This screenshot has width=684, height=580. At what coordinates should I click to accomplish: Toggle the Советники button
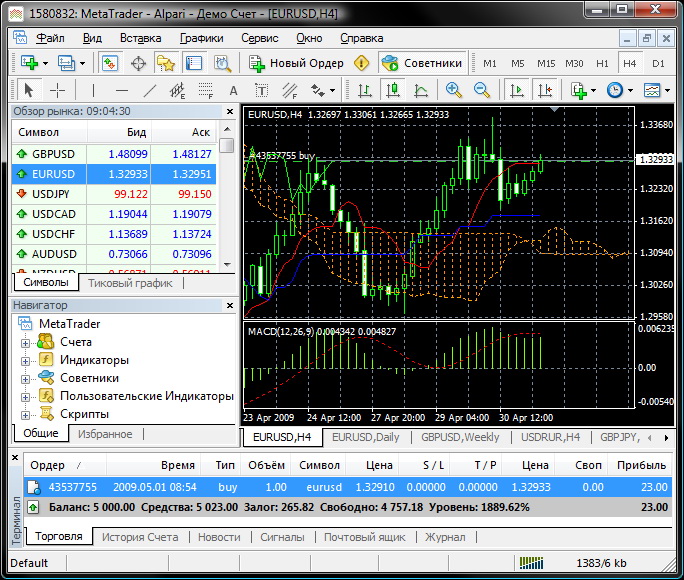click(422, 63)
